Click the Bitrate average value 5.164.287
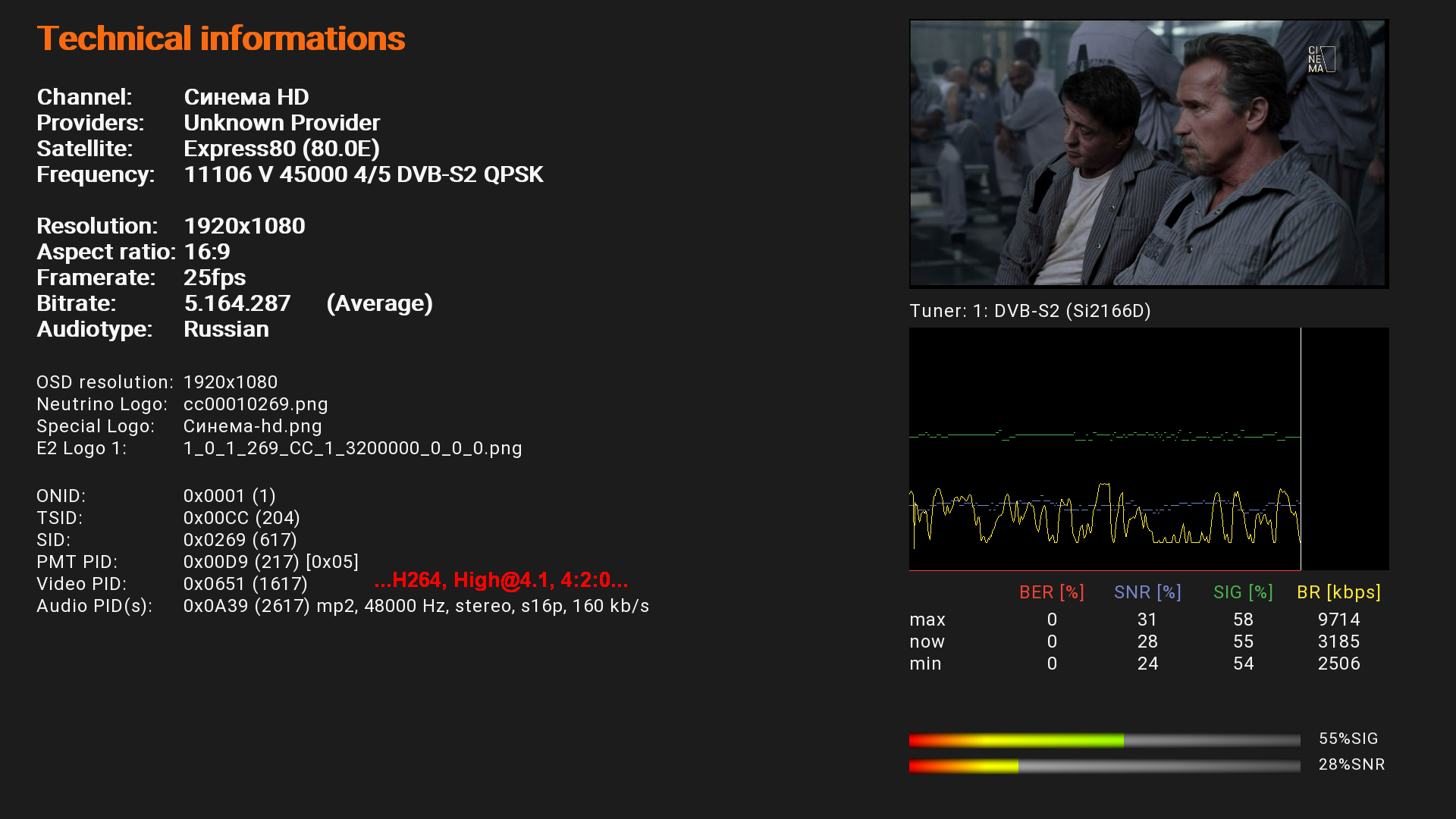This screenshot has height=819, width=1456. pos(237,303)
